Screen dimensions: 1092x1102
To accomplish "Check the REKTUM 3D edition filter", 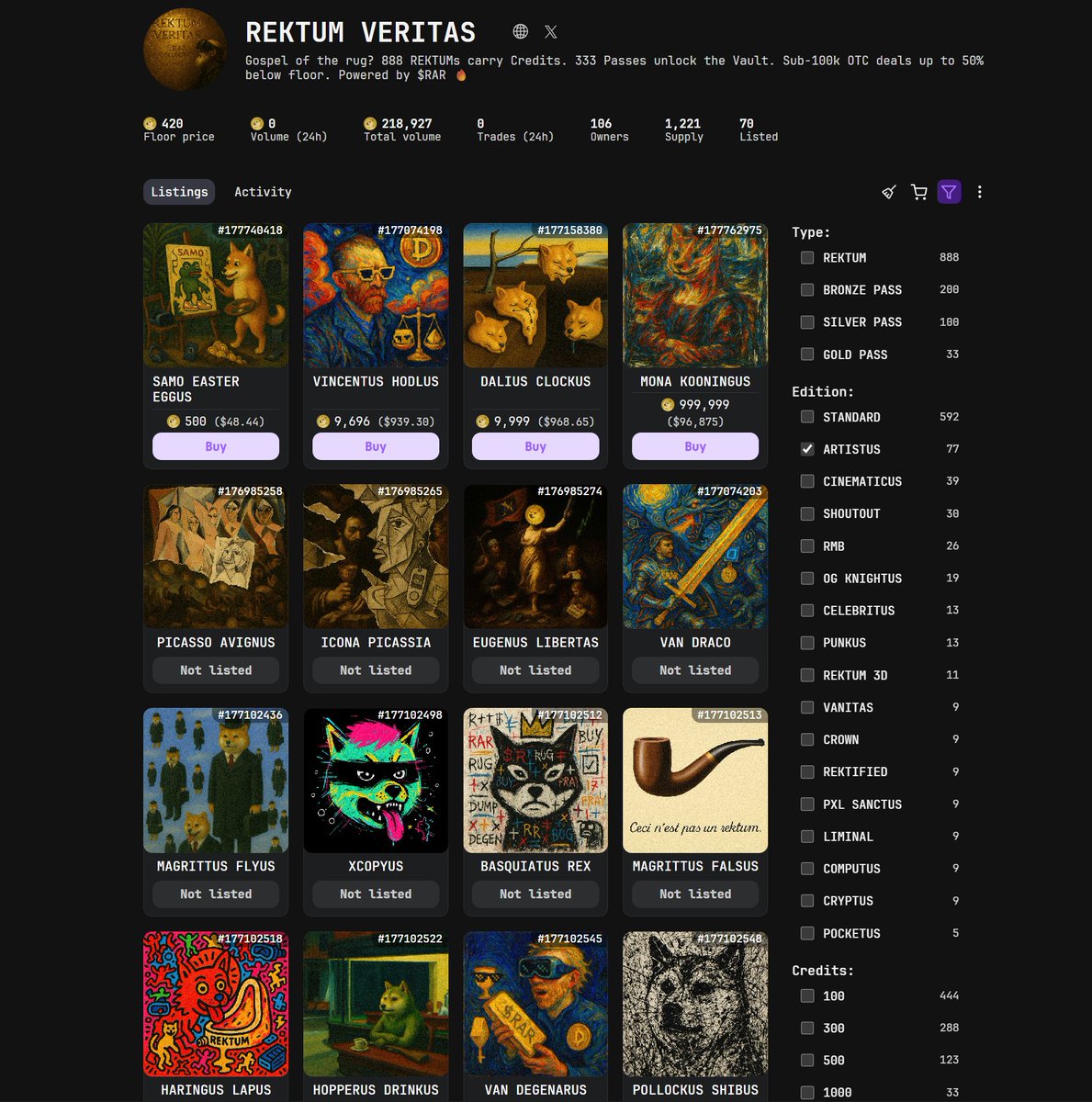I will 807,675.
